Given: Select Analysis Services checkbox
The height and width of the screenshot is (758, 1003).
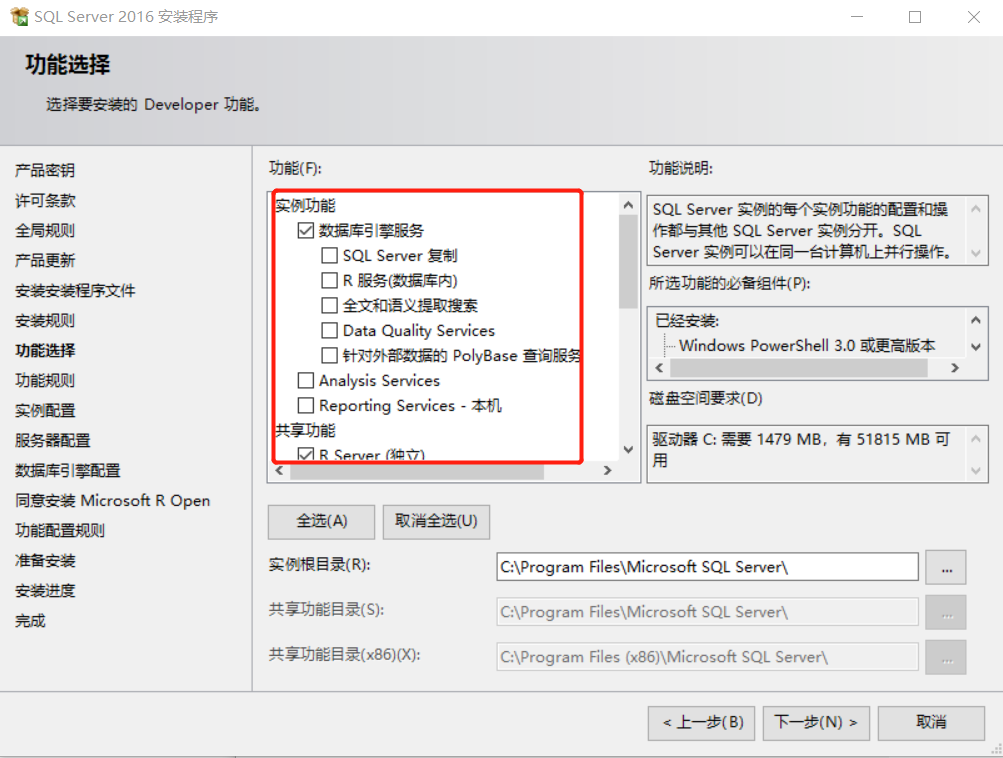Looking at the screenshot, I should [x=306, y=381].
